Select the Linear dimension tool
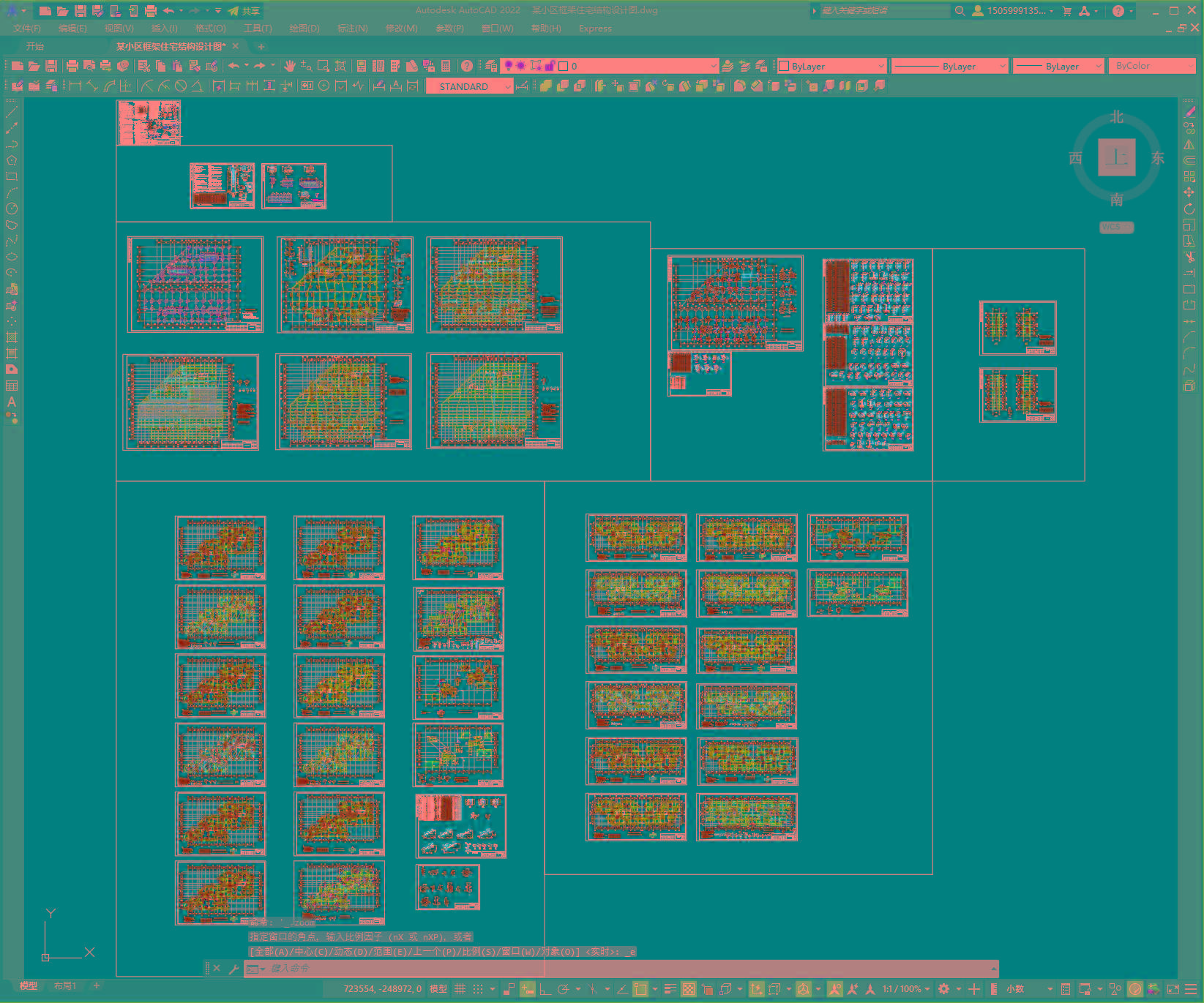1204x1003 pixels. pos(75,86)
